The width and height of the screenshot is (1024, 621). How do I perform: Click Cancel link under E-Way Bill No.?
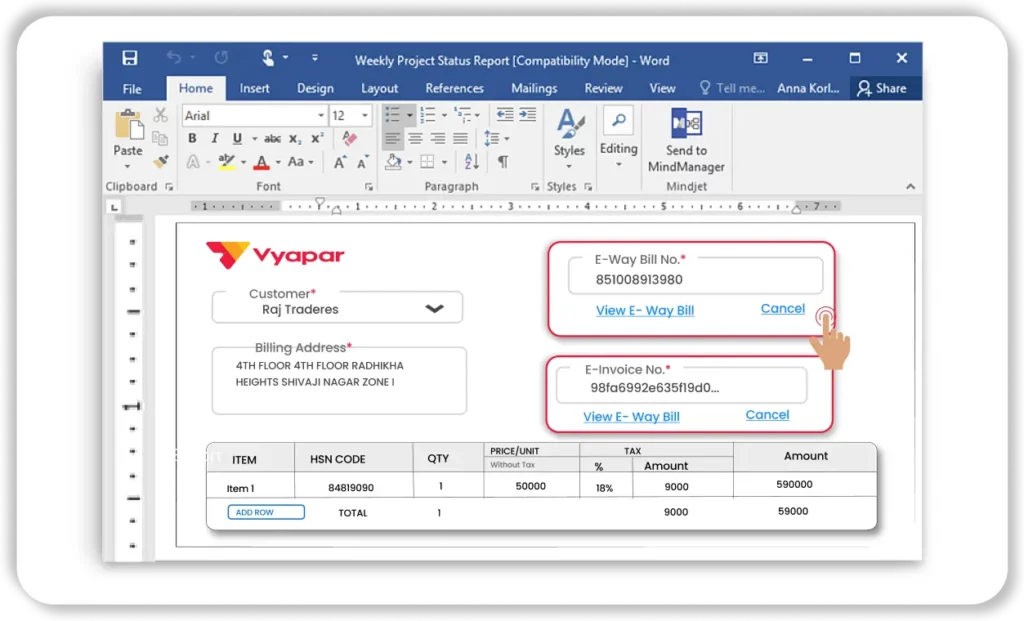coord(782,309)
